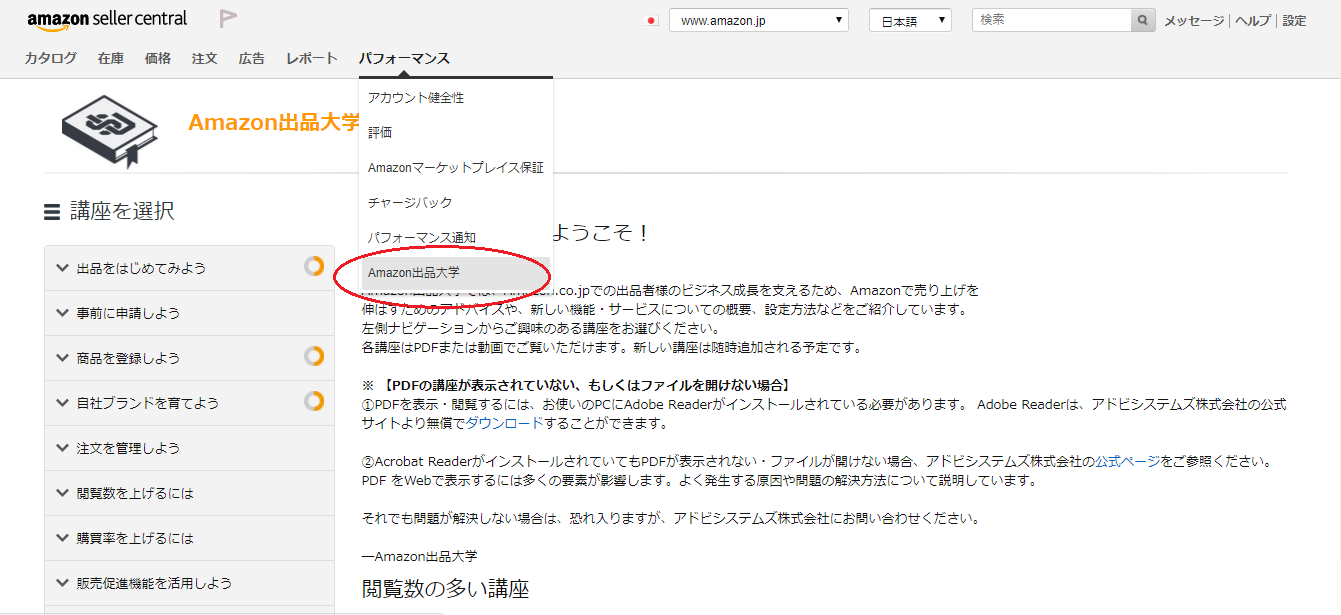Viewport: 1341px width, 615px height.
Task: Click the search magnifier button
Action: click(1143, 20)
